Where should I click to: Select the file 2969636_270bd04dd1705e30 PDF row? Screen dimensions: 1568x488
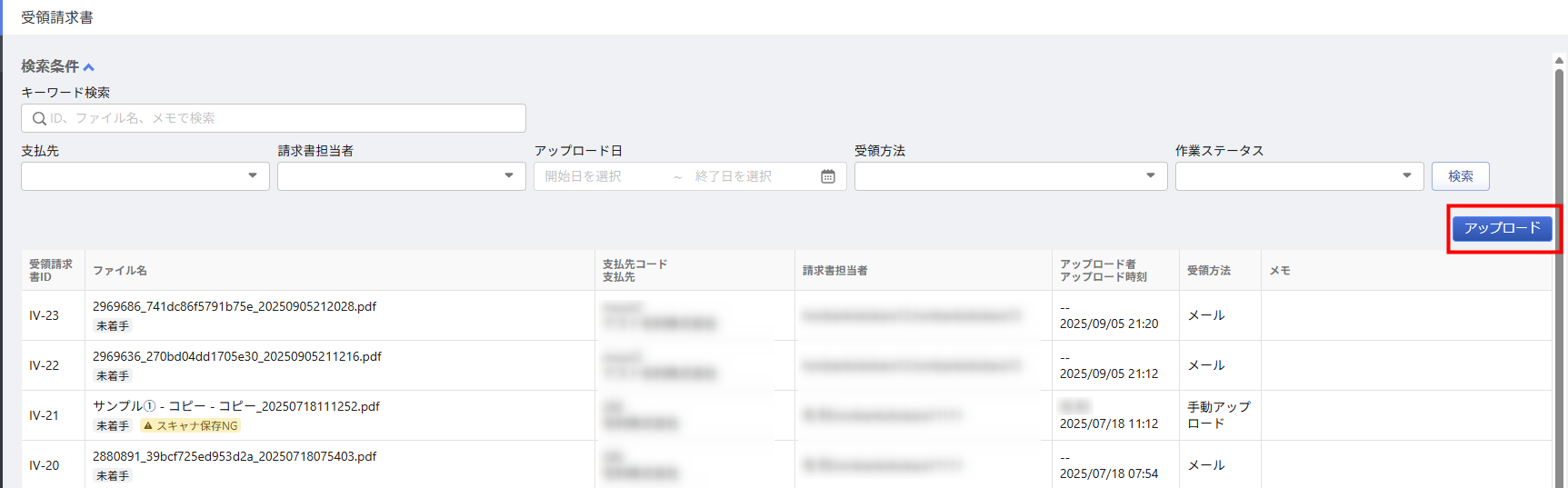coord(236,356)
